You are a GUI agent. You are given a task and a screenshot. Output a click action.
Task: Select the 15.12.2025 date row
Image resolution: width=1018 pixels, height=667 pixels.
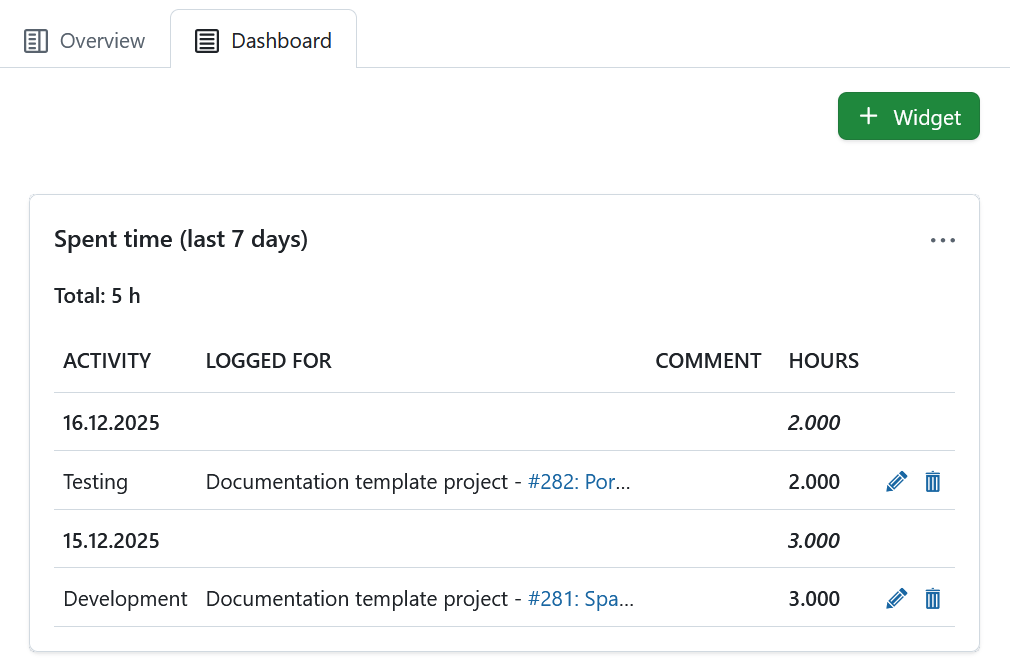[111, 540]
